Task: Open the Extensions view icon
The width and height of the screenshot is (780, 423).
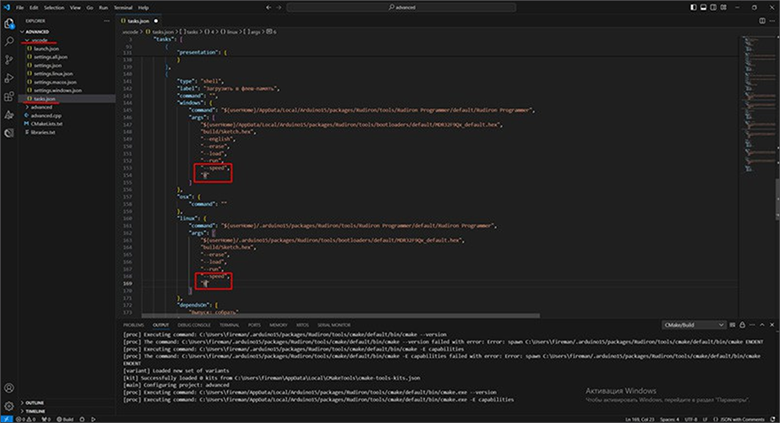Action: [x=9, y=97]
